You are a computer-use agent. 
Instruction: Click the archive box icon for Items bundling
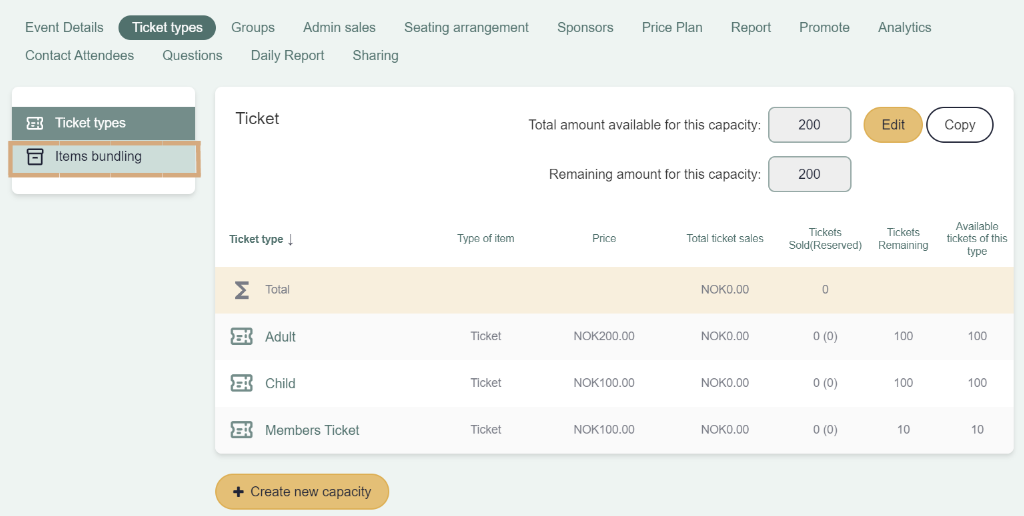(35, 157)
